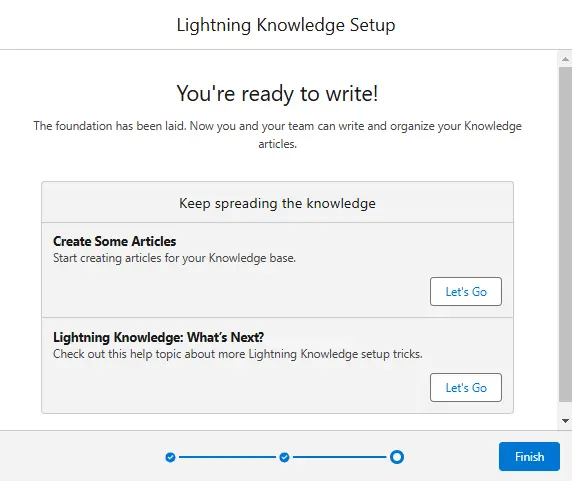
Task: Click the Lightning Knowledge Setup title
Action: (286, 25)
